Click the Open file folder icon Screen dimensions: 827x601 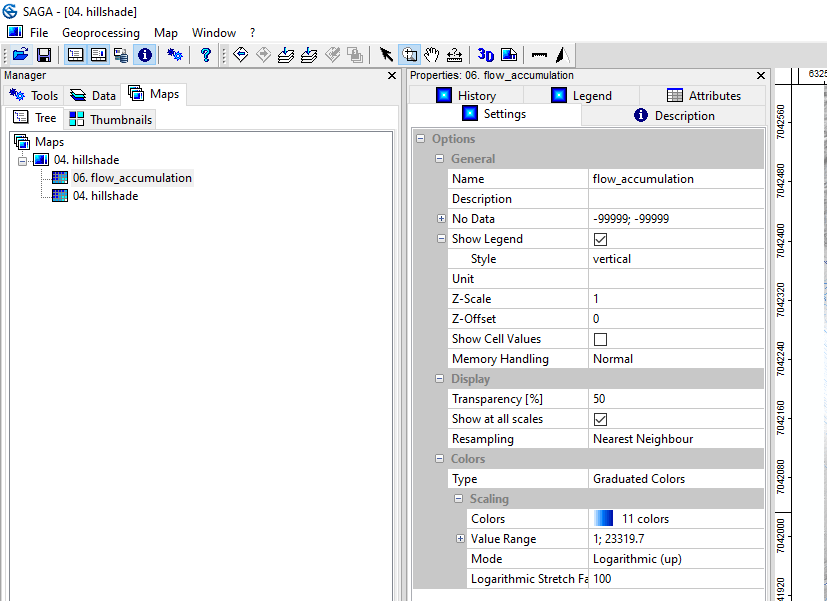(20, 55)
